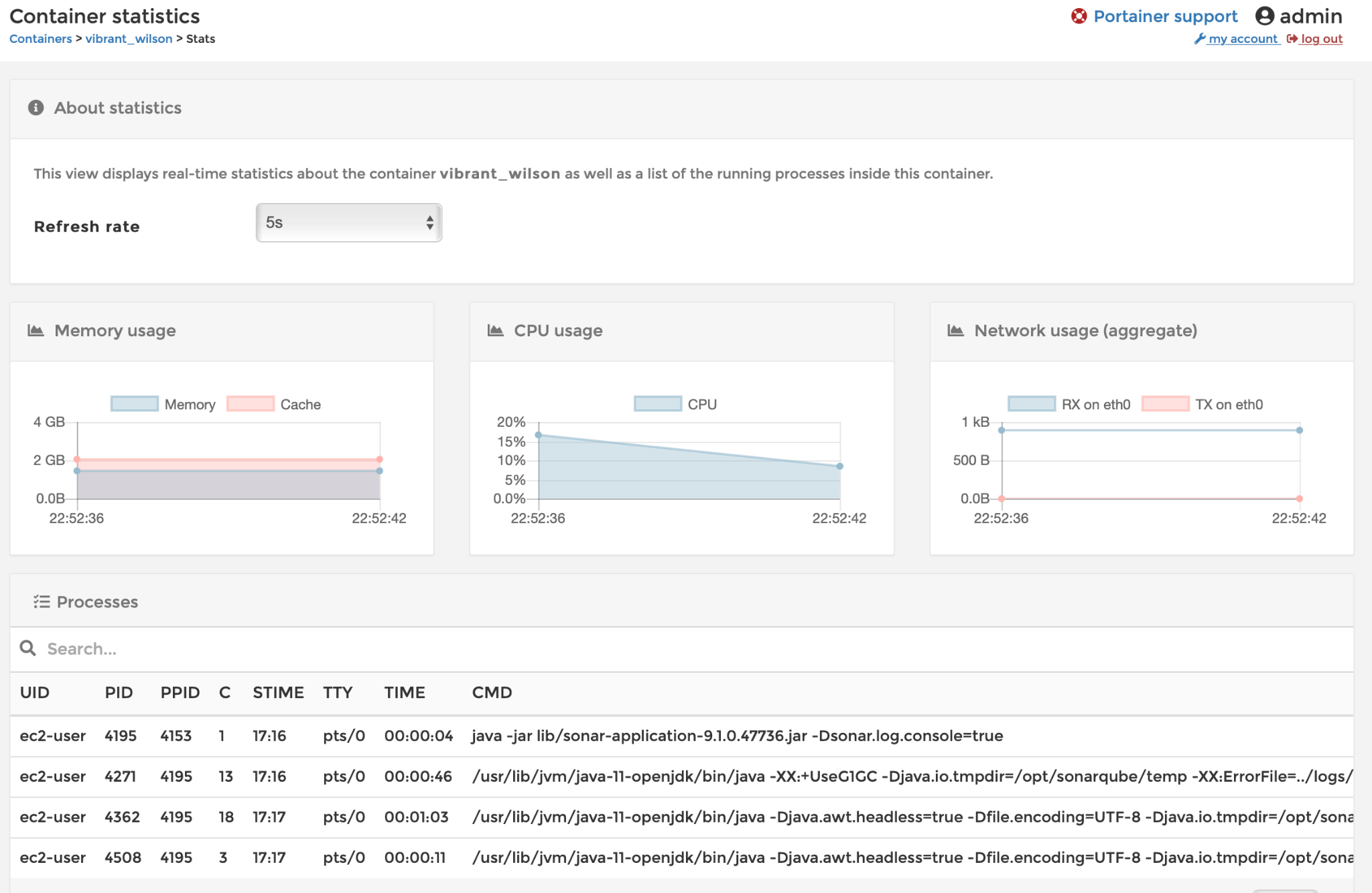Click the log out arrow icon
Screen dimensions: 1372x893
(1292, 39)
